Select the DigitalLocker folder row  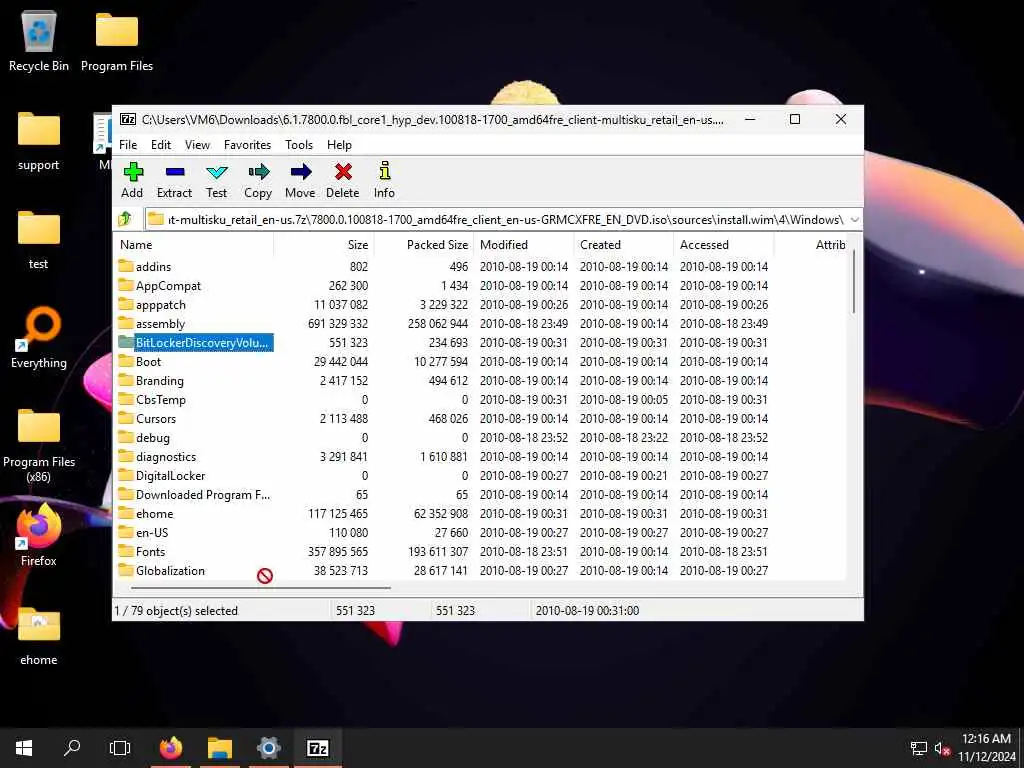click(x=481, y=475)
